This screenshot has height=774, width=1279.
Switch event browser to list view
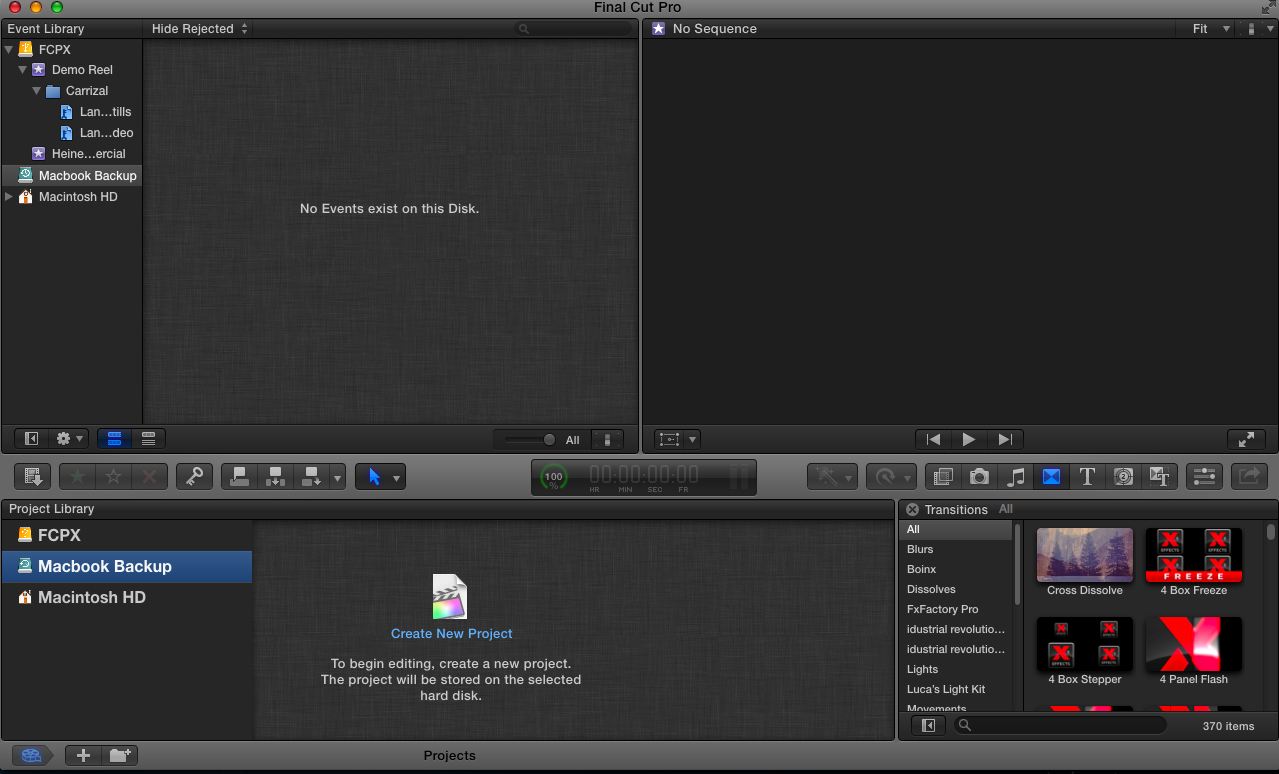click(148, 439)
